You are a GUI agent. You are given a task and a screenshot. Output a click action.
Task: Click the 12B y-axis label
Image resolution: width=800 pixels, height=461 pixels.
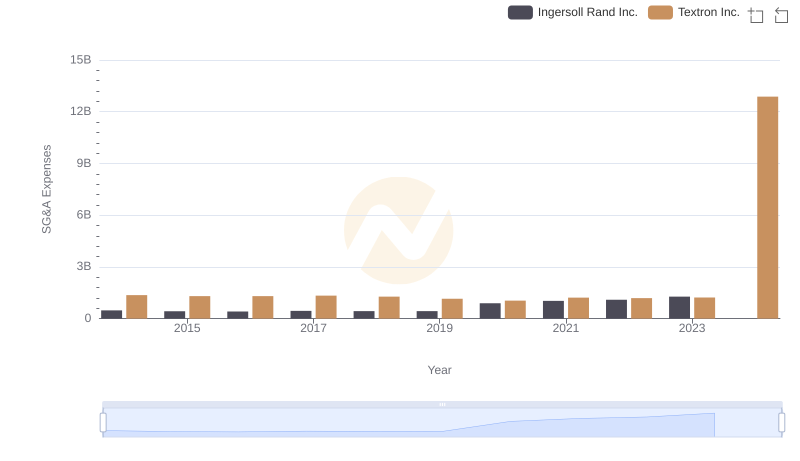coord(81,112)
